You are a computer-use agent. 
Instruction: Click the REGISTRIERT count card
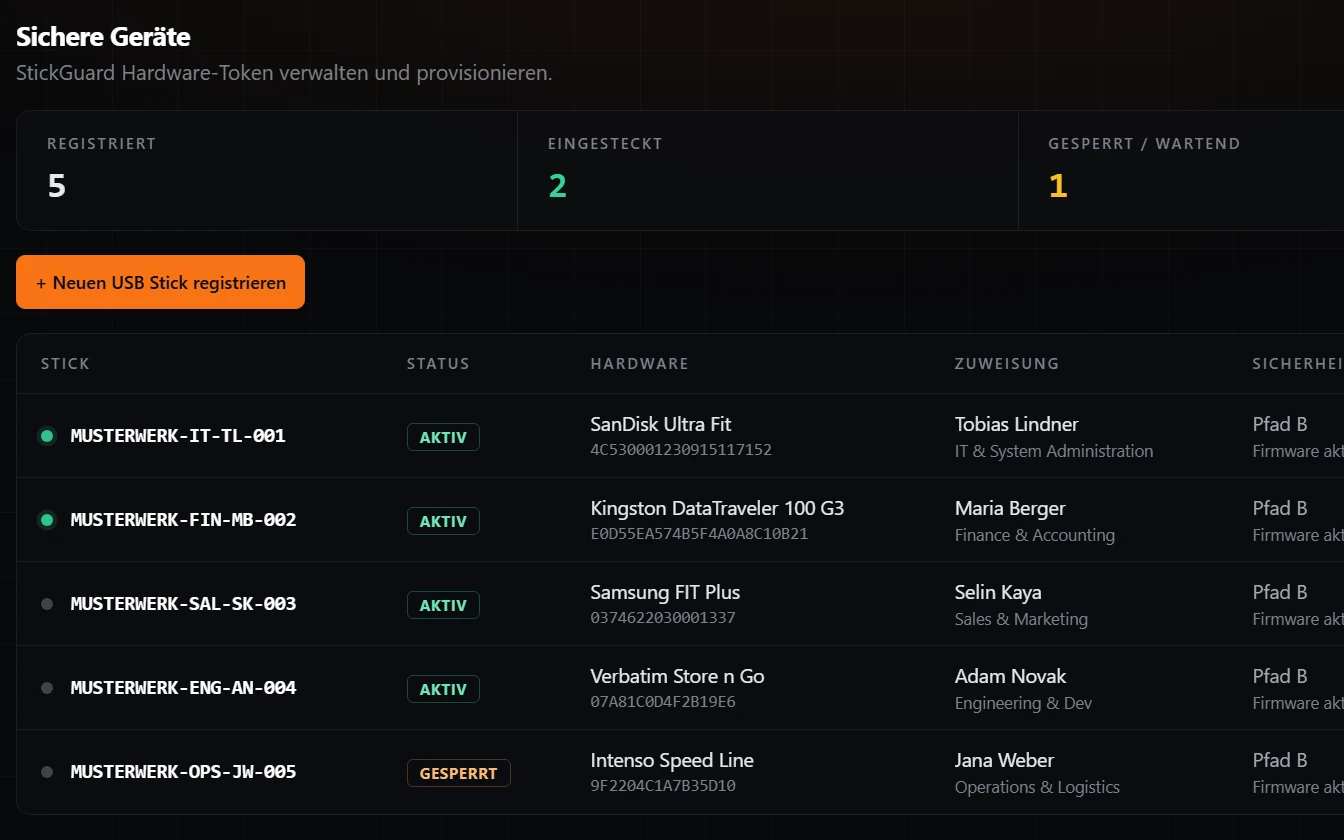point(267,171)
